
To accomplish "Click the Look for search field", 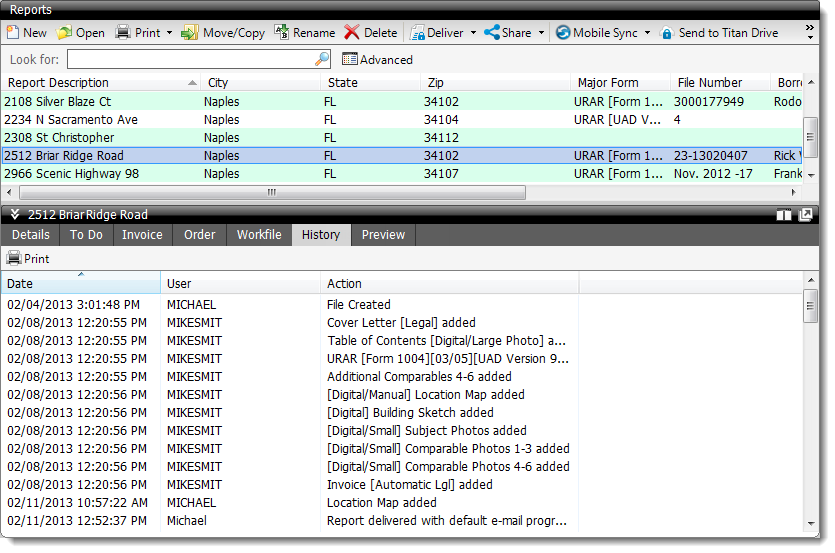I will (190, 60).
